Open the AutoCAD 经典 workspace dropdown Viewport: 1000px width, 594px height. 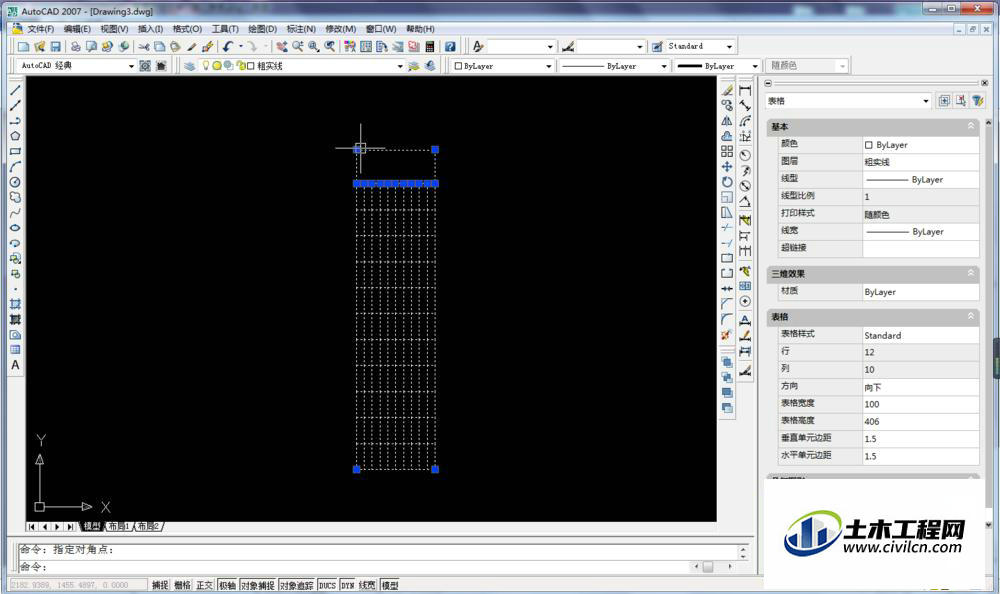(x=131, y=66)
